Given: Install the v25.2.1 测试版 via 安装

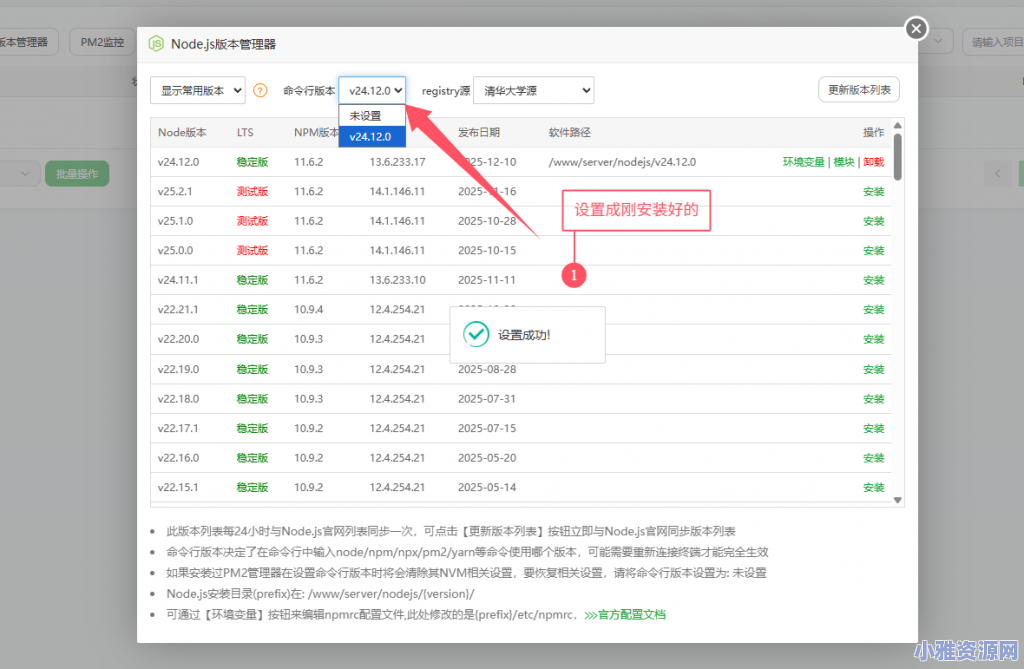Looking at the screenshot, I should click(872, 191).
